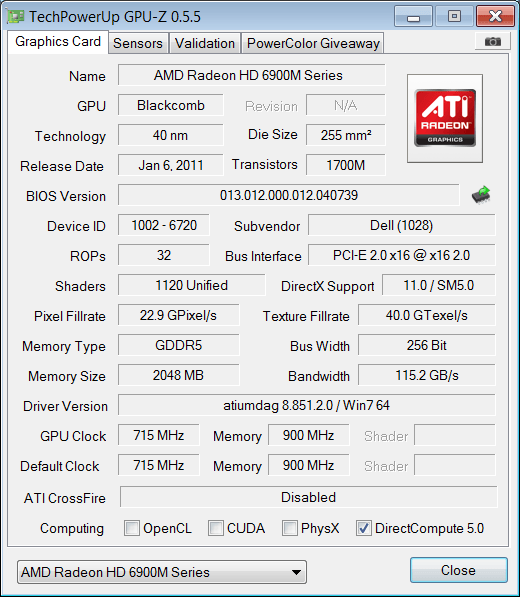Click the ATI Radeon logo image
The image size is (520, 597).
445,118
